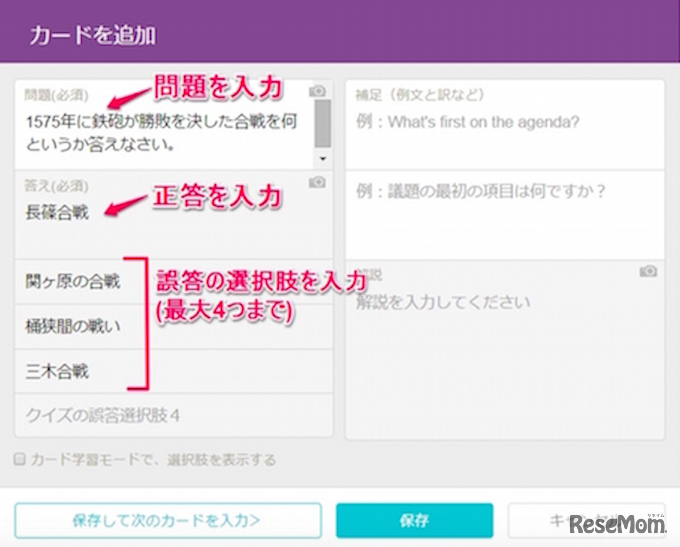
Task: Focus the supplement field with What's first example
Action: [x=505, y=125]
